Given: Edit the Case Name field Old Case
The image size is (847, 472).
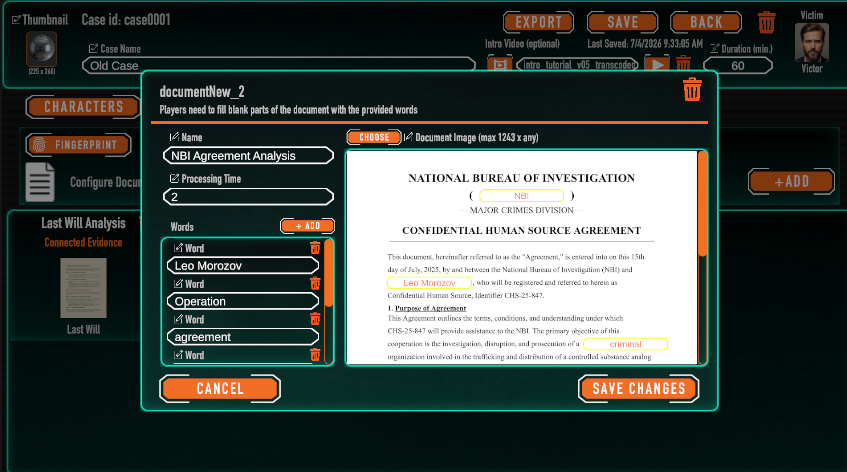Looking at the screenshot, I should [x=279, y=65].
